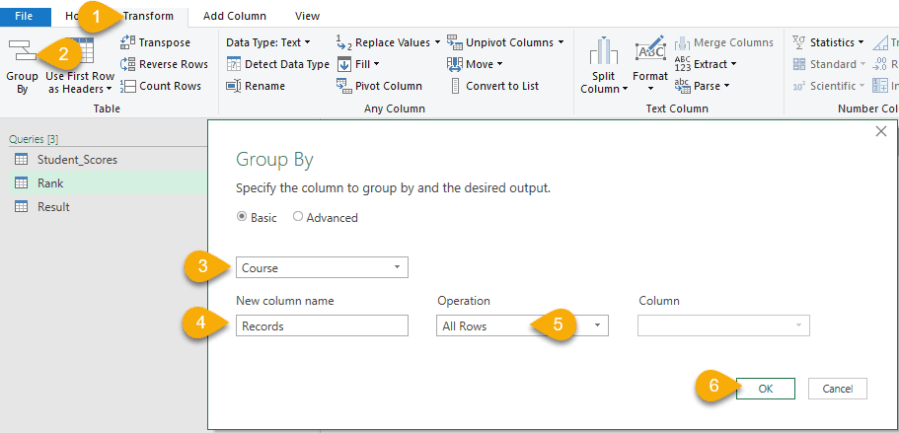
Task: Select the Advanced radio button
Action: pyautogui.click(x=298, y=217)
